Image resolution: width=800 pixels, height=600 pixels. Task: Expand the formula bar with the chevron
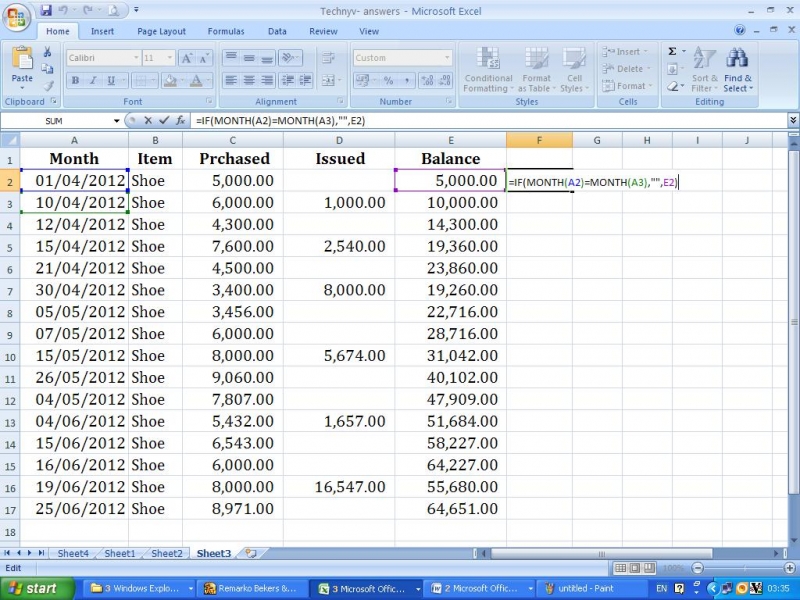click(792, 120)
